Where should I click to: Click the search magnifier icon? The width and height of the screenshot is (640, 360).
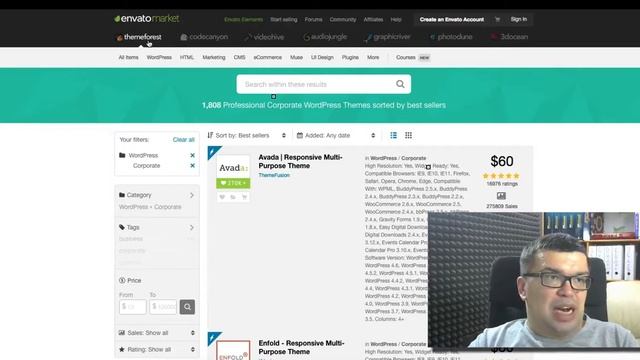click(x=400, y=84)
